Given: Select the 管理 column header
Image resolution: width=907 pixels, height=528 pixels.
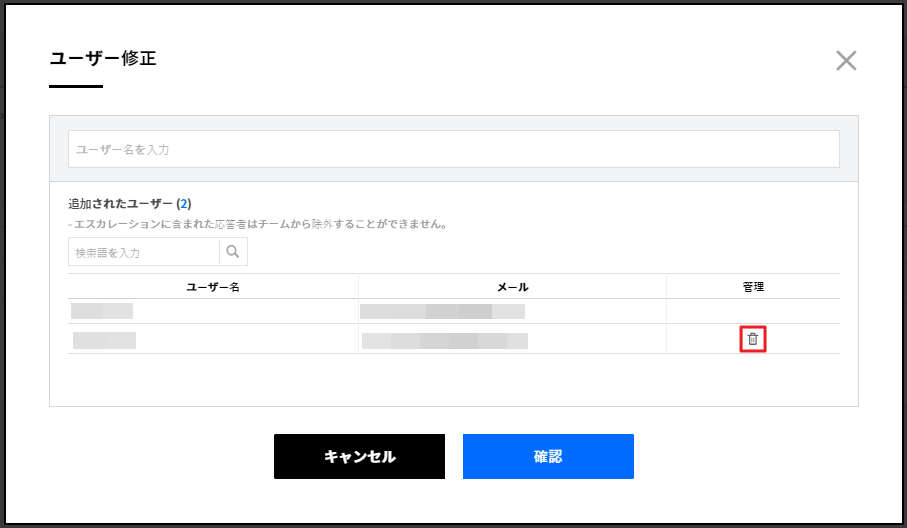Looking at the screenshot, I should [x=752, y=287].
